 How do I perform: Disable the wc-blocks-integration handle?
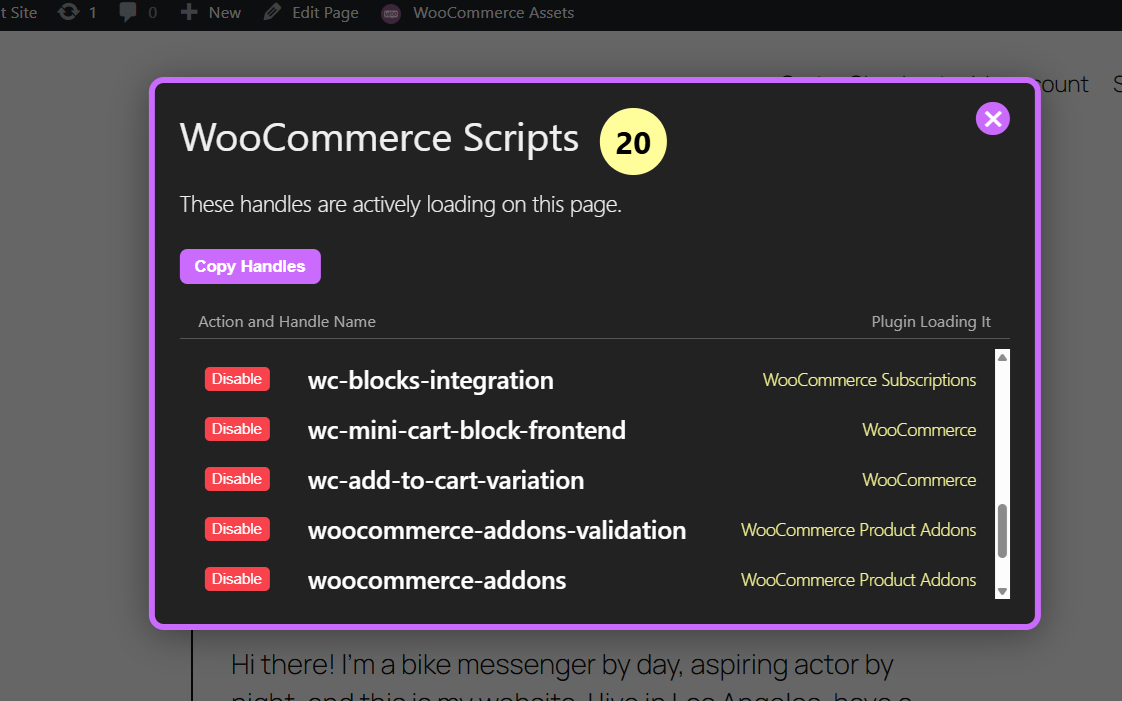point(237,379)
